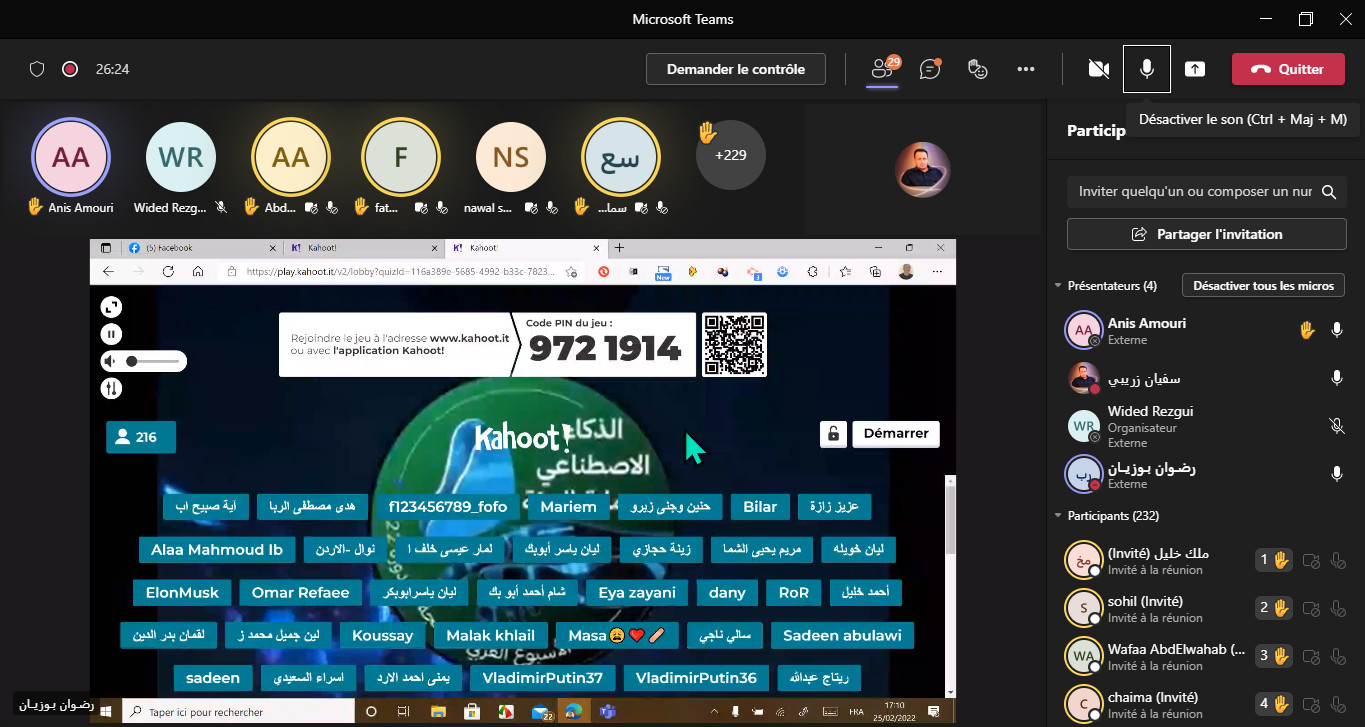Leave the meeting with Quitter button
This screenshot has width=1365, height=727.
pyautogui.click(x=1288, y=69)
